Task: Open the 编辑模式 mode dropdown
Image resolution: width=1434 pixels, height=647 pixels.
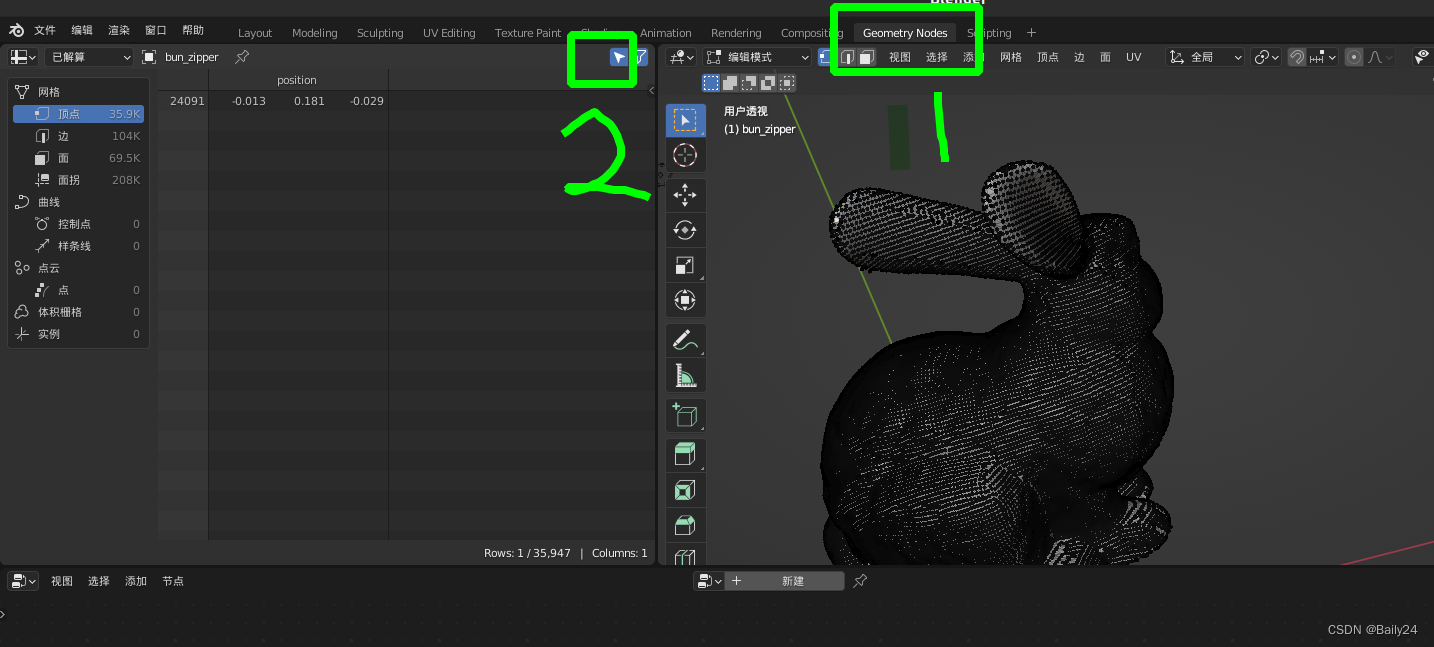Action: tap(757, 57)
